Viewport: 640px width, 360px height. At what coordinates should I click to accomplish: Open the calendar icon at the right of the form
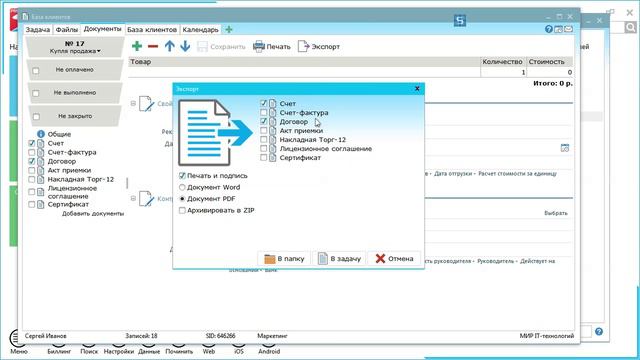[565, 148]
